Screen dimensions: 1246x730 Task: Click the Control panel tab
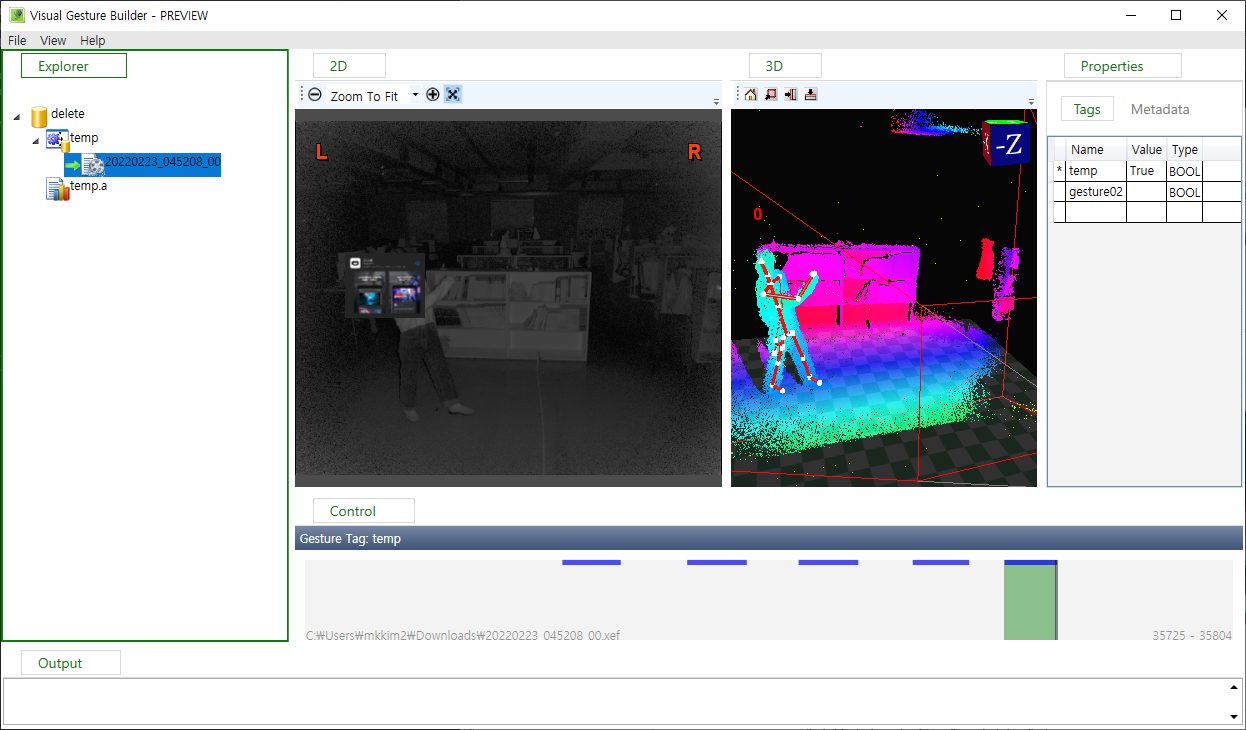pos(363,511)
